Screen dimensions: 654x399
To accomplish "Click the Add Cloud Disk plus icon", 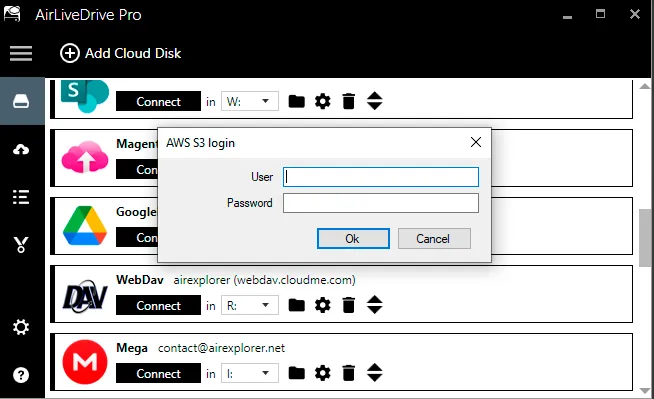I will pos(70,53).
